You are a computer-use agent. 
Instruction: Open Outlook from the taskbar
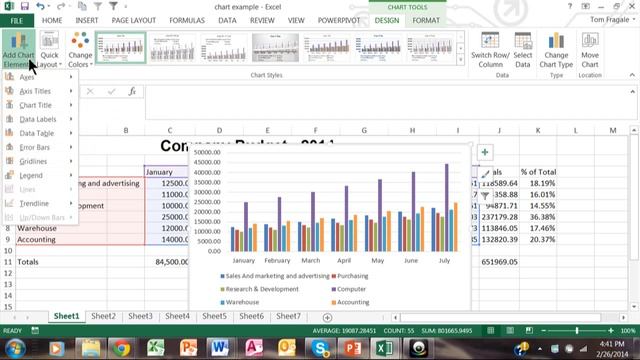coord(287,349)
